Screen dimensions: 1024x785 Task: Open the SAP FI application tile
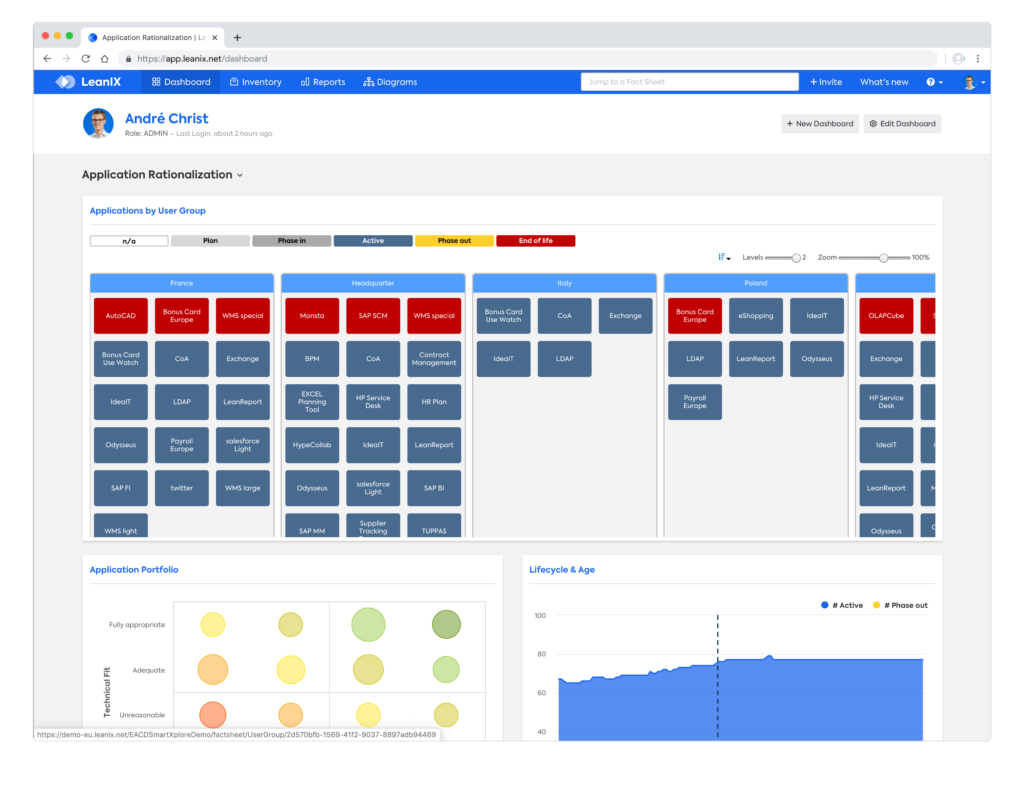point(121,488)
